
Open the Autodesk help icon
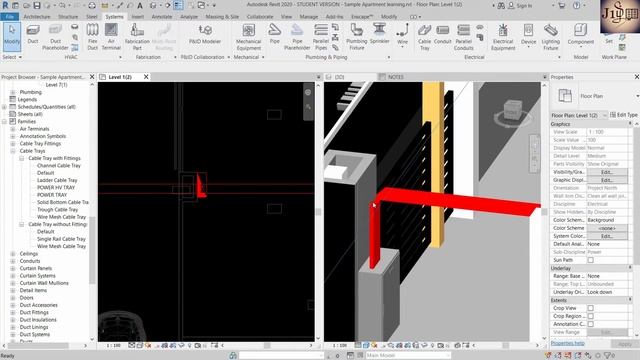(x=577, y=6)
